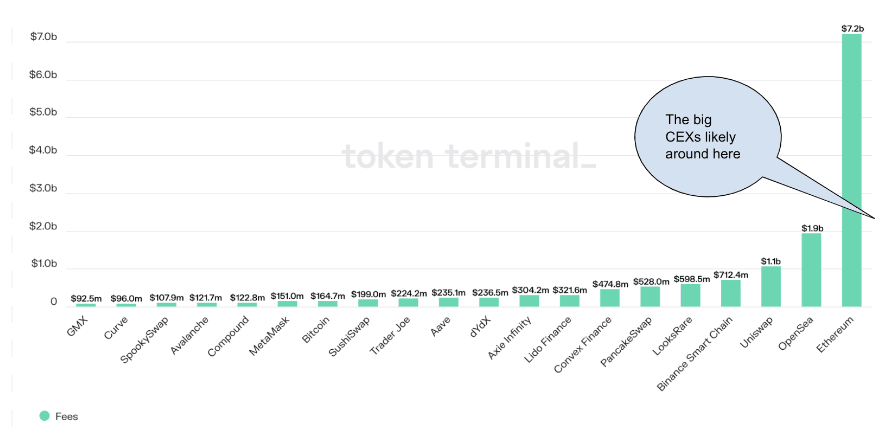Select the Binance Smart Chain bar
882x445 pixels.
pos(731,293)
